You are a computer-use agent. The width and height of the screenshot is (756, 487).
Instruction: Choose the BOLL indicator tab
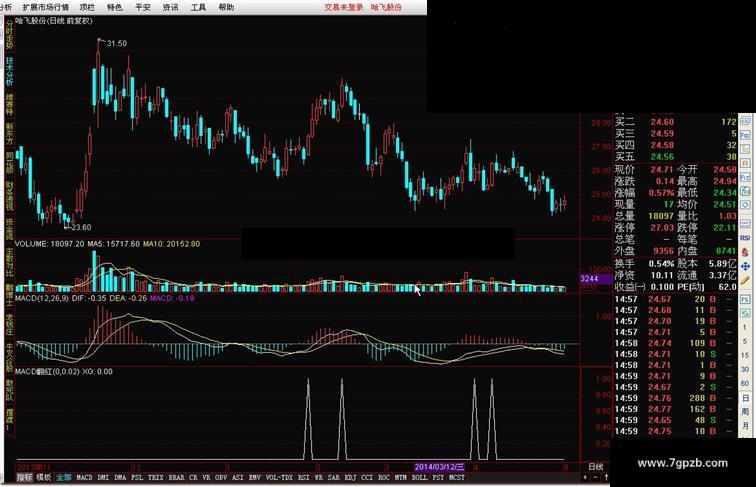[419, 477]
